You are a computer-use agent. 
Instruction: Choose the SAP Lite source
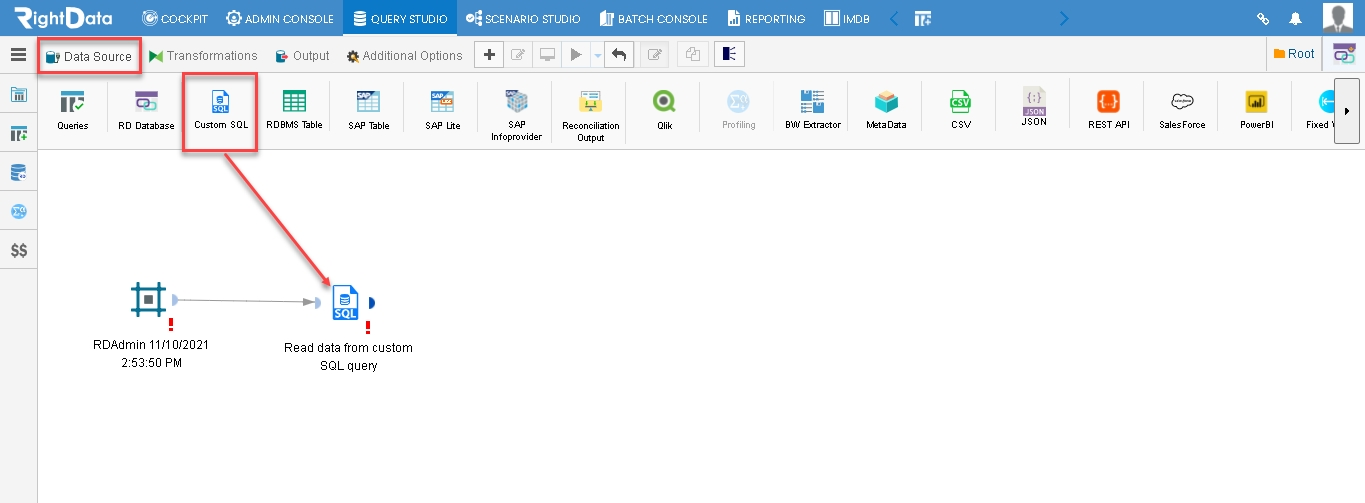(442, 110)
